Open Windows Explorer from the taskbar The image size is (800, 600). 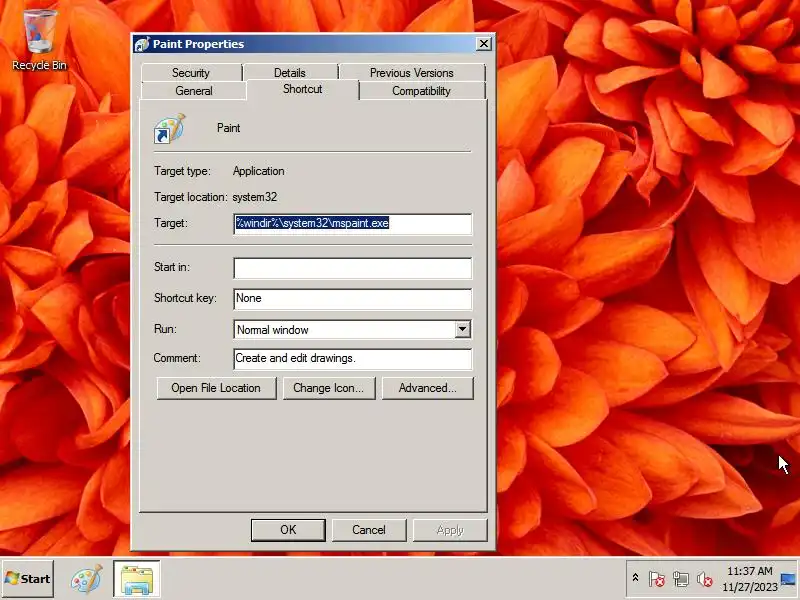coord(137,579)
